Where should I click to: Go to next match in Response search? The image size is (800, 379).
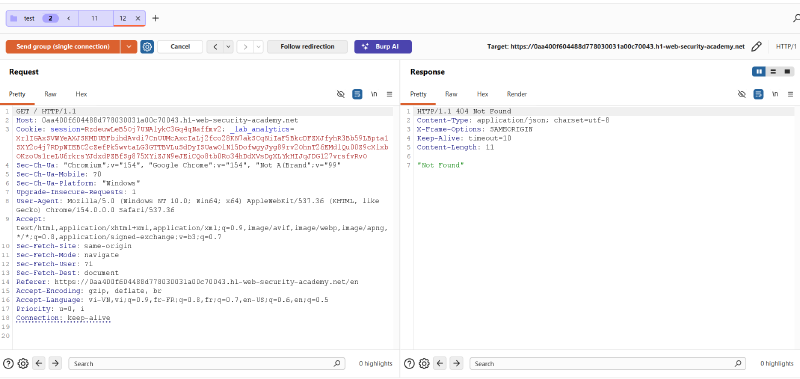coord(456,364)
